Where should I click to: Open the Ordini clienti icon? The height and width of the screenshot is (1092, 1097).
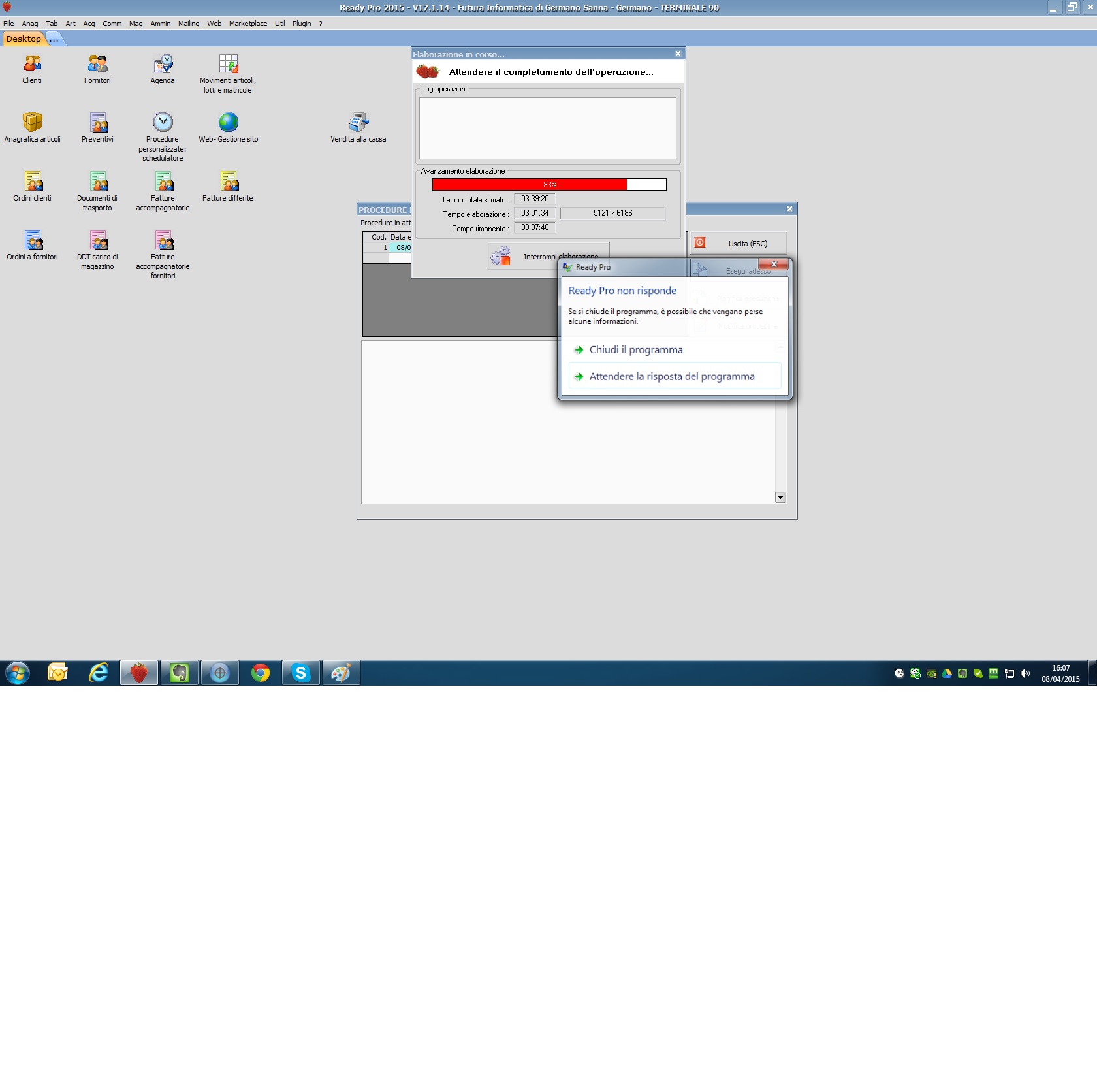pyautogui.click(x=32, y=187)
